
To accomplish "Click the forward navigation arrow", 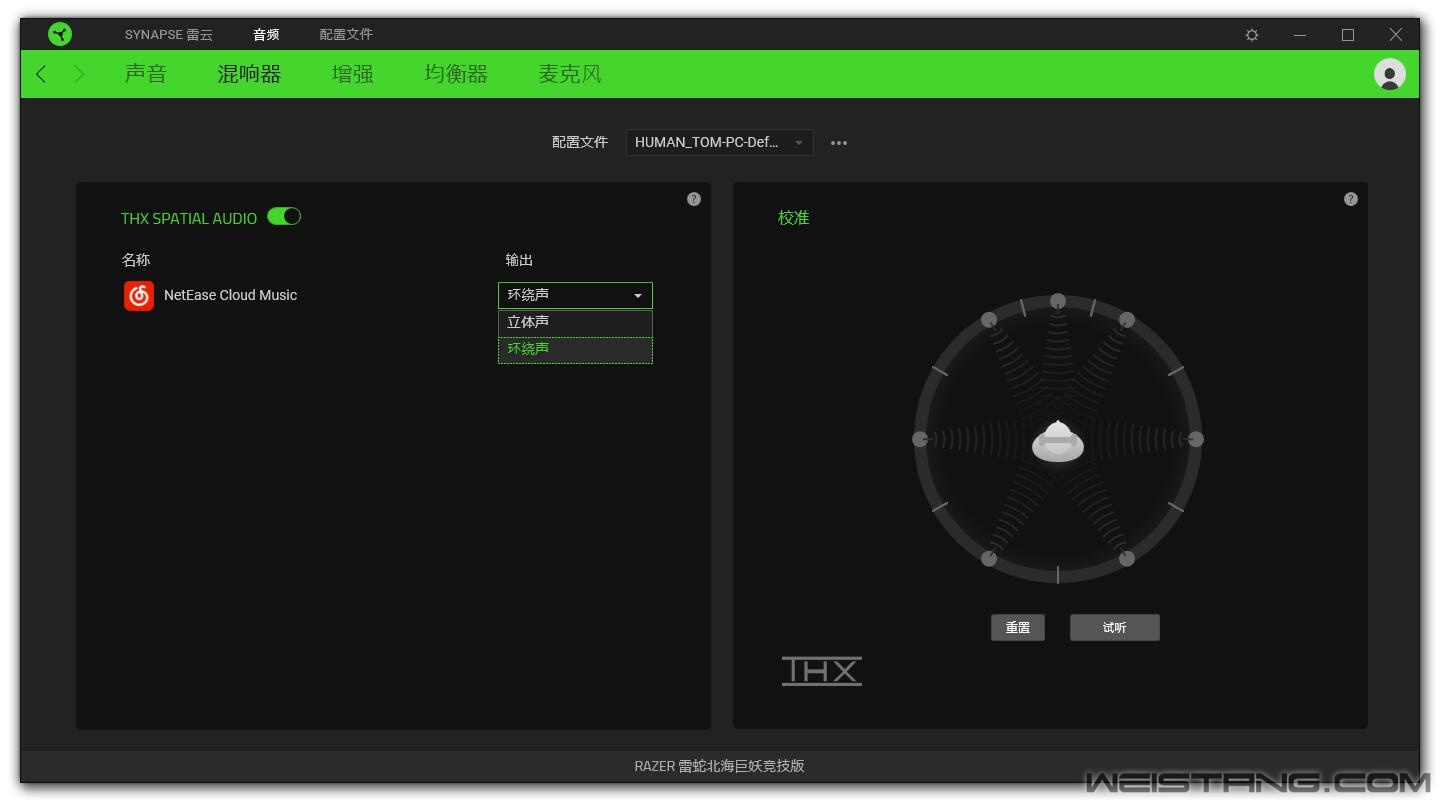I will coord(79,74).
